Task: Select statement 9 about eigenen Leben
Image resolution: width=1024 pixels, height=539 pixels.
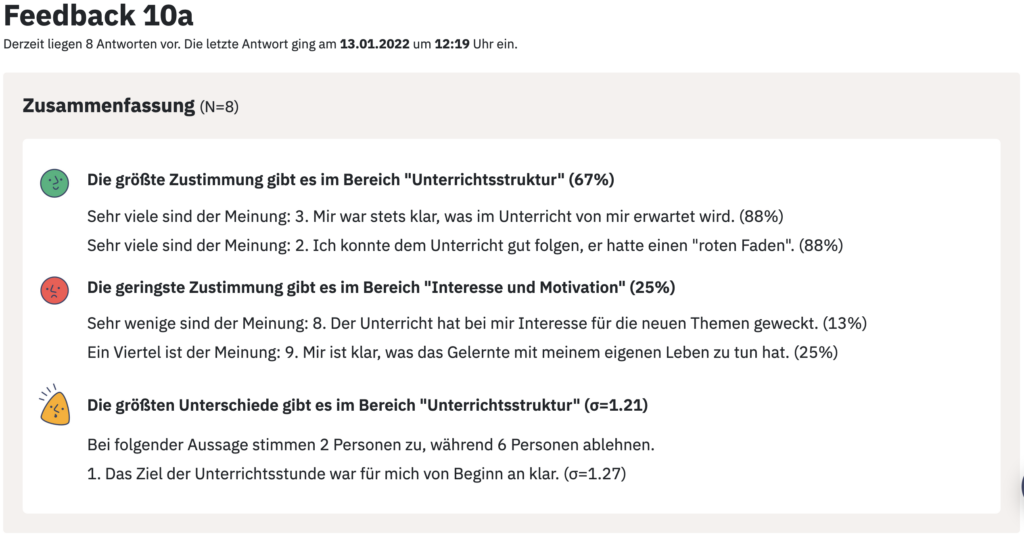Action: pyautogui.click(x=462, y=353)
